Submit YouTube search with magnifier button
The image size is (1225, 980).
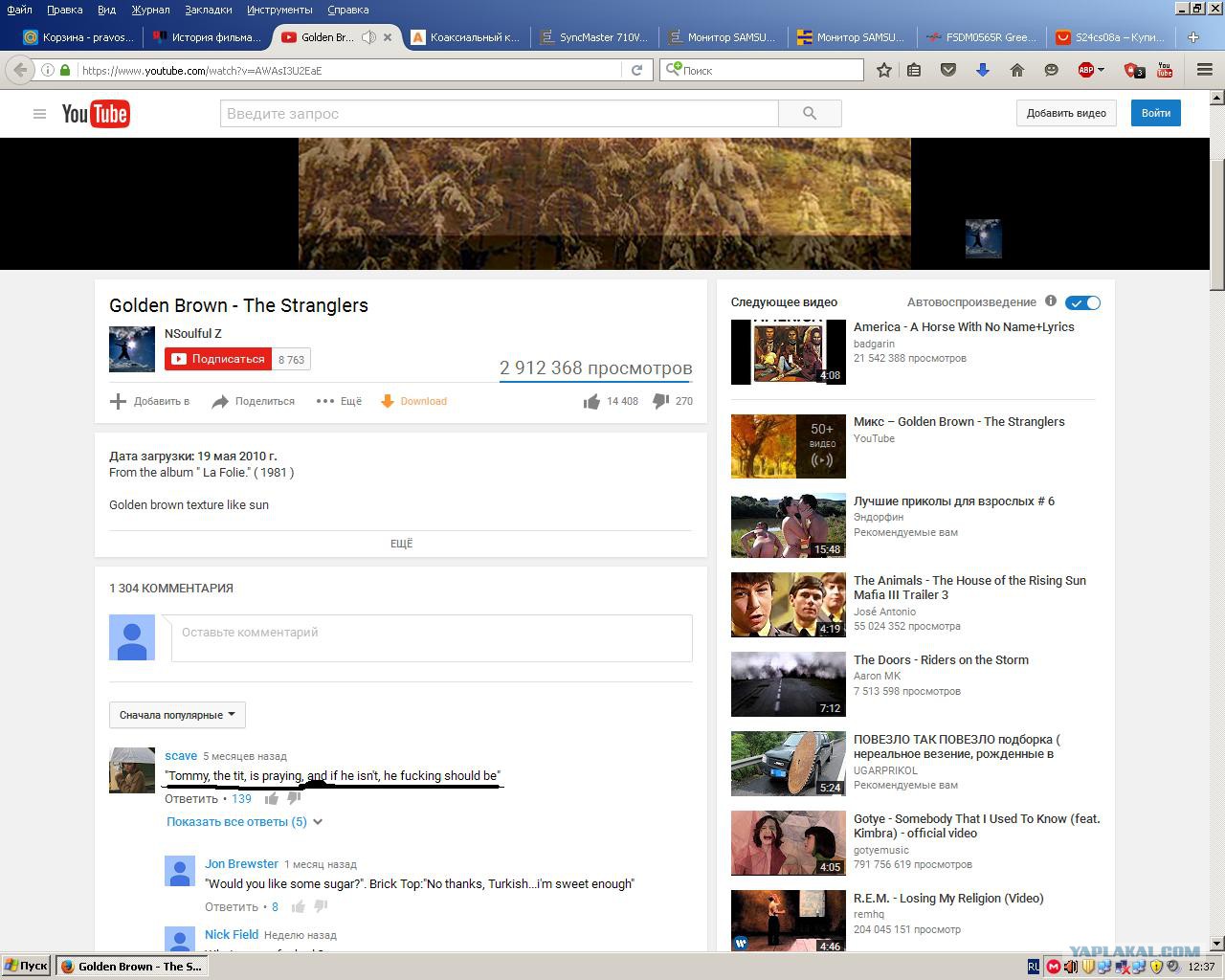click(810, 113)
